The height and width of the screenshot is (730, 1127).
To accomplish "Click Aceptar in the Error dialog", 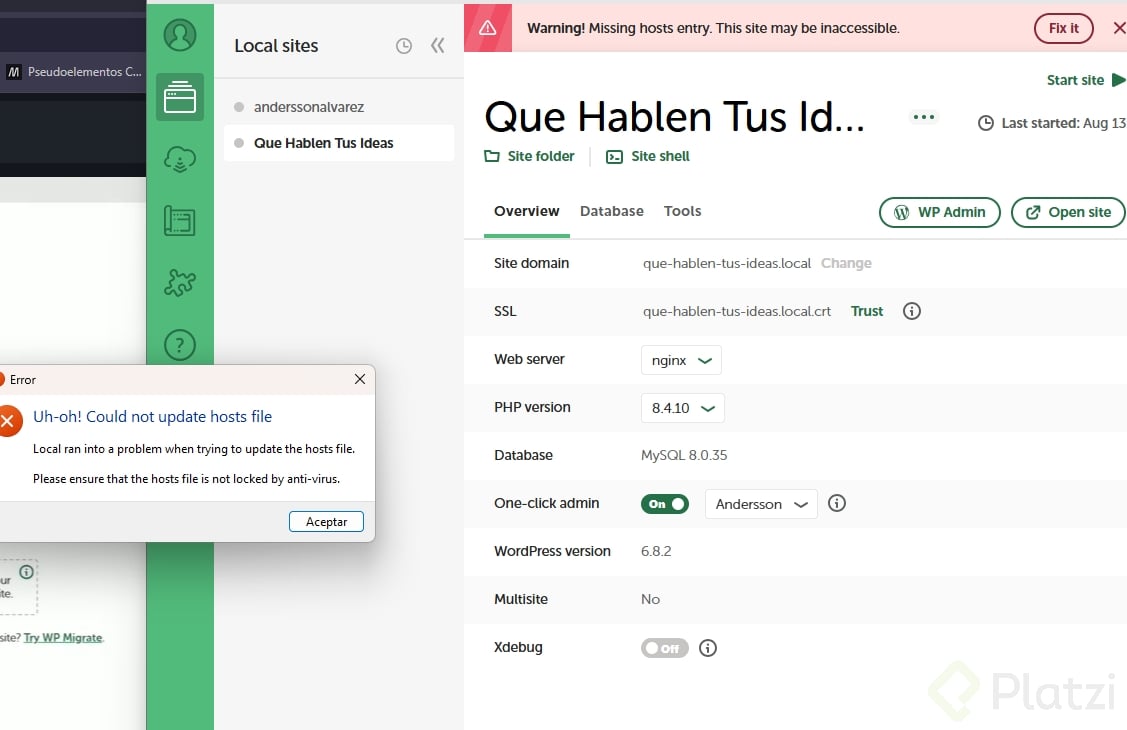I will pos(326,522).
